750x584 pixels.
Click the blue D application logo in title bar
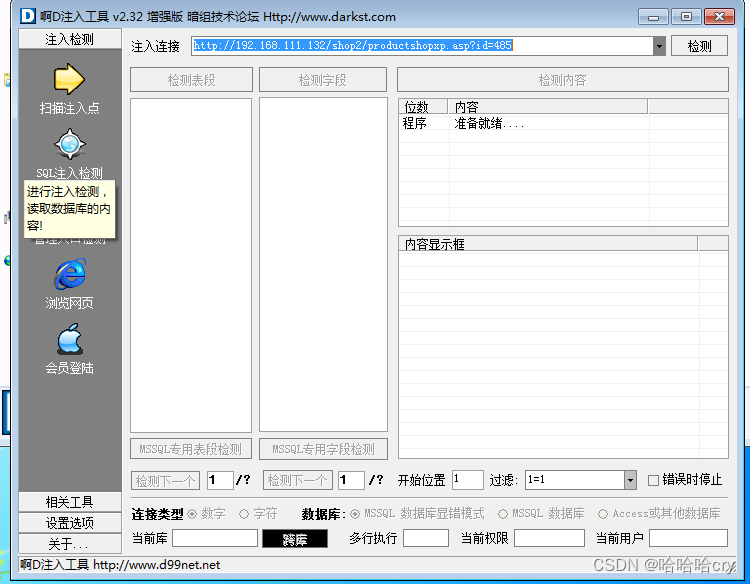[x=28, y=16]
